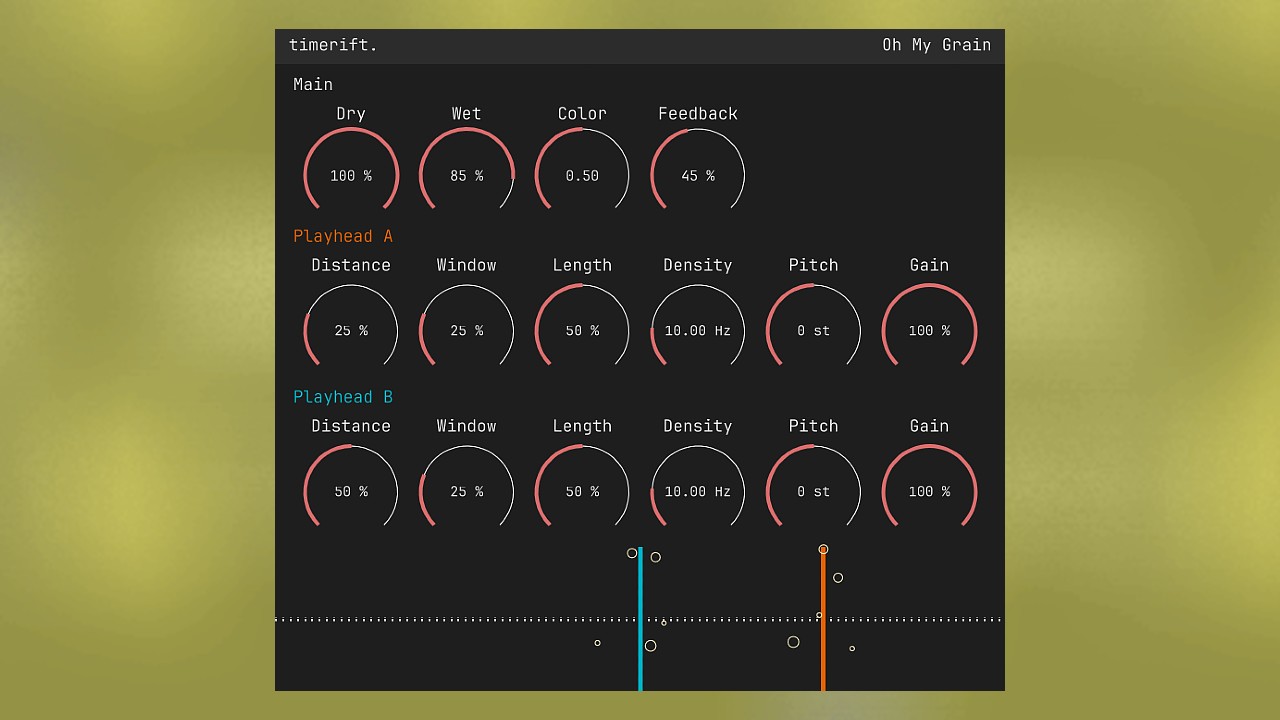1280x720 pixels.
Task: Click the Color label in Main
Action: (582, 114)
